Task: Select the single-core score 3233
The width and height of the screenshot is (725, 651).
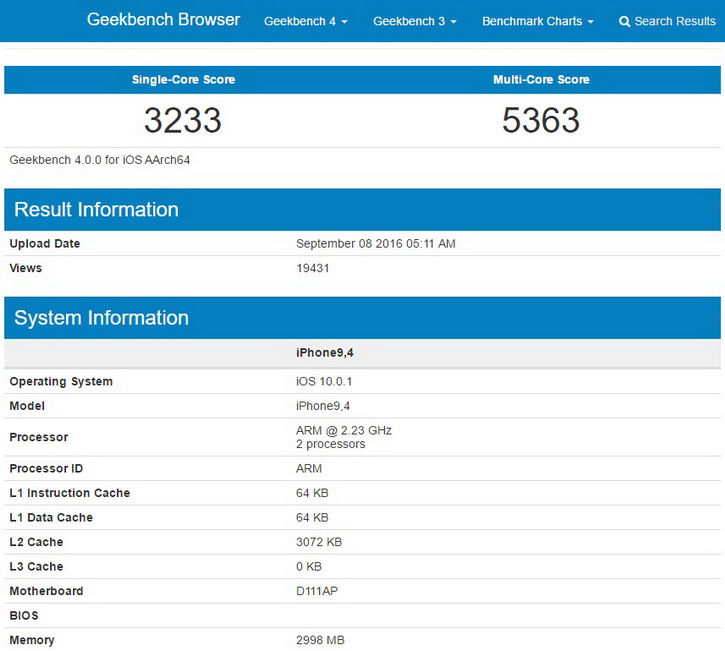Action: tap(183, 120)
